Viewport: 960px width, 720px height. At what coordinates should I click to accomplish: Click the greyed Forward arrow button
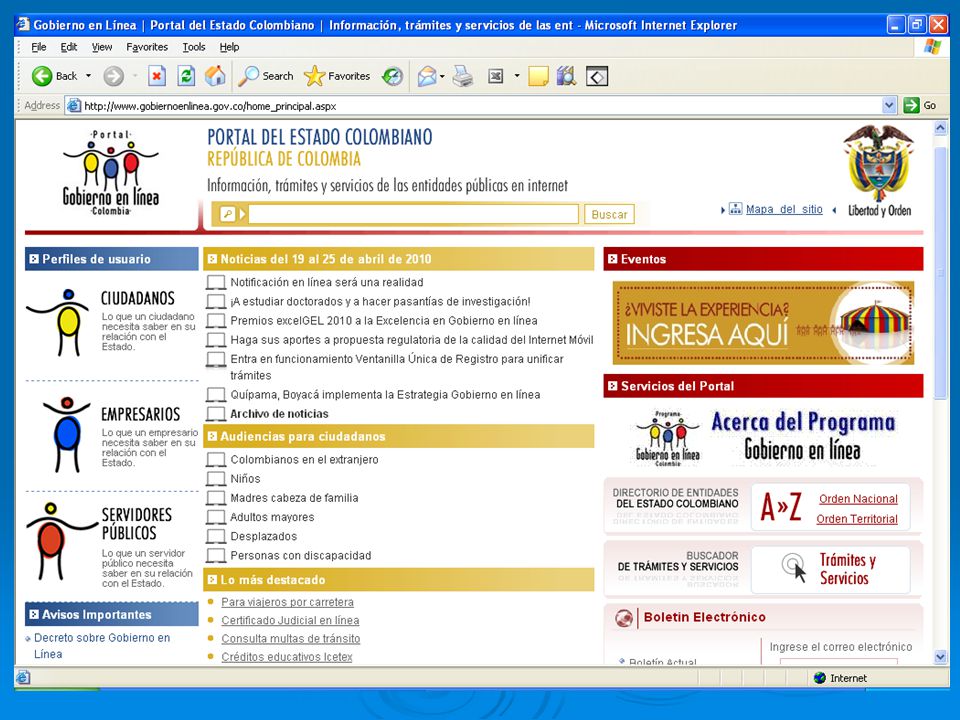113,77
